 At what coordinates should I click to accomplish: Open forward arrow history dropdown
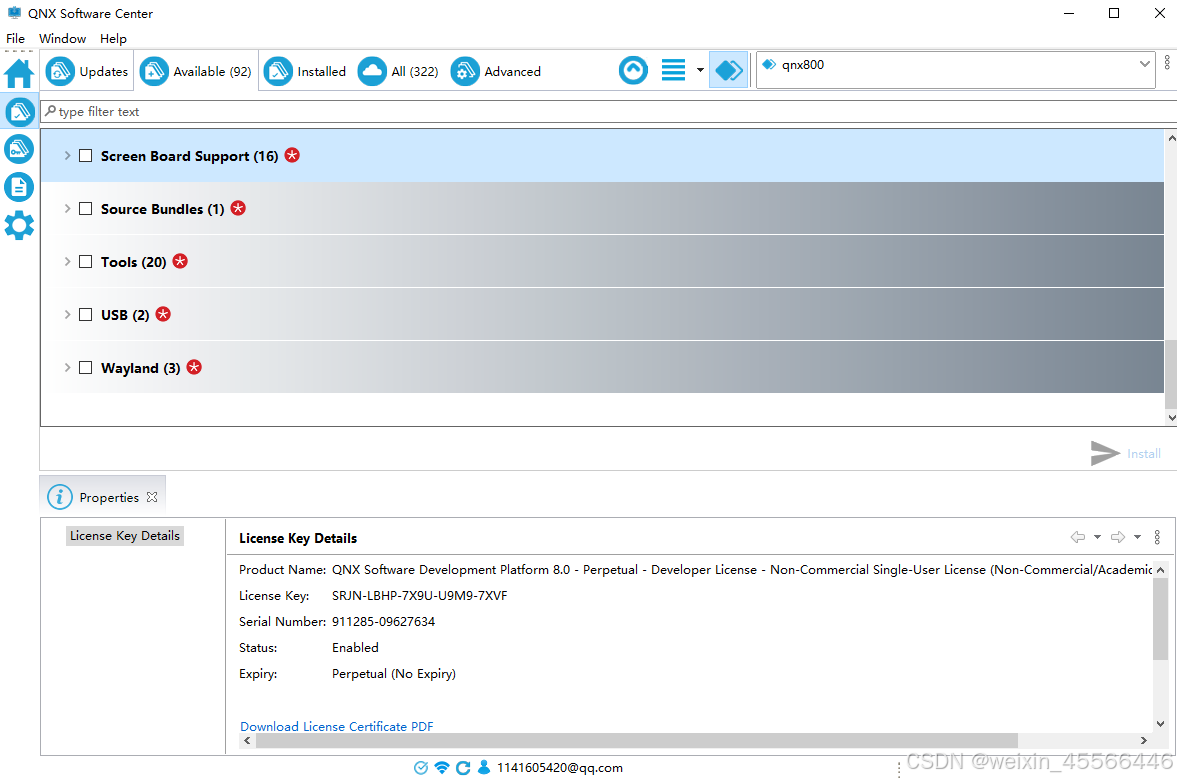(x=1137, y=537)
